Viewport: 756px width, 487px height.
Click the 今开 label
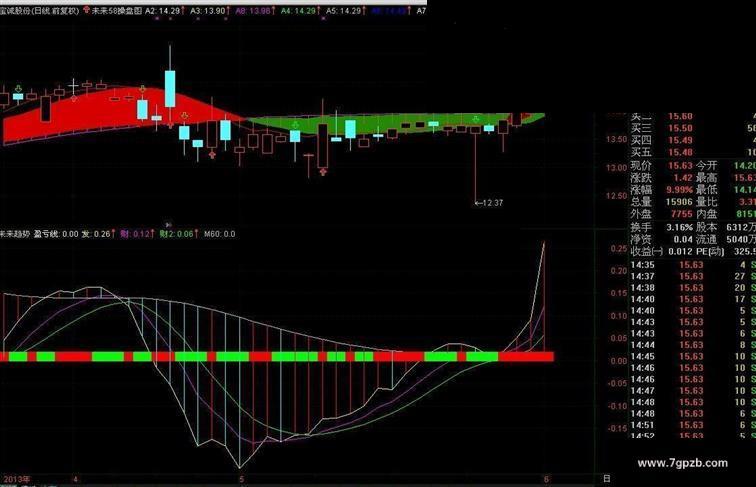click(706, 166)
